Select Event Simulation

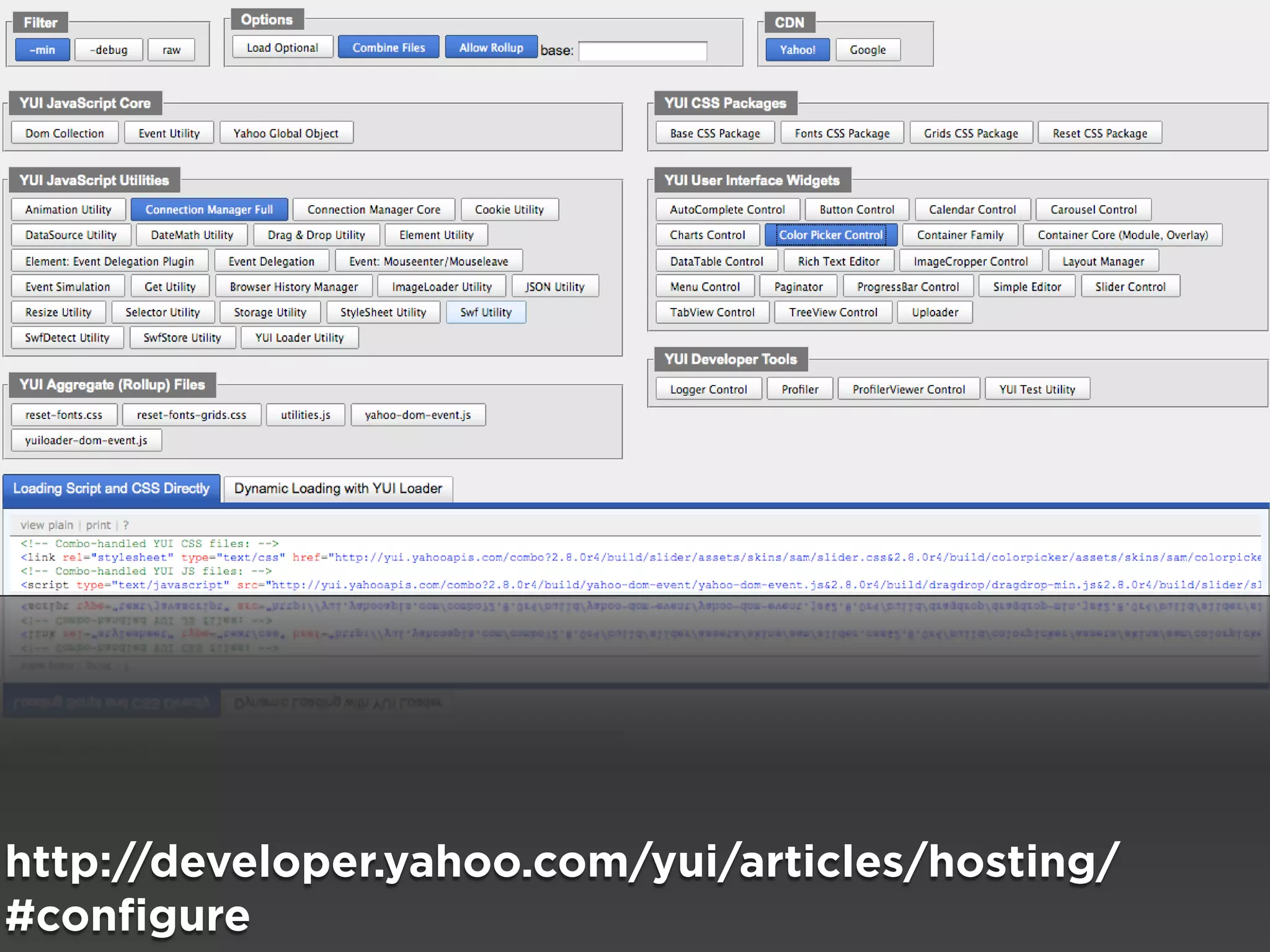[x=68, y=286]
